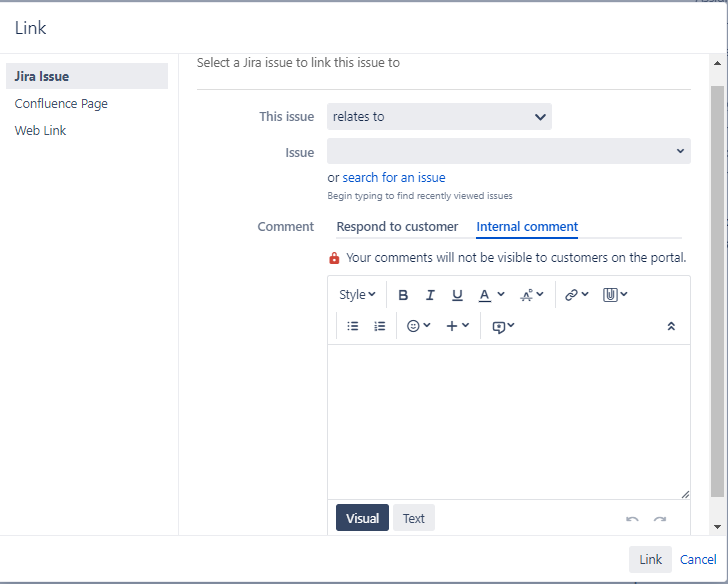728x584 pixels.
Task: Click the dialog scrollbar up arrow
Action: pos(717,63)
